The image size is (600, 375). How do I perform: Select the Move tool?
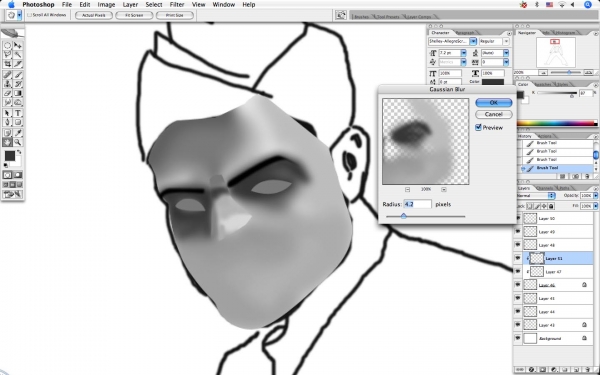(x=18, y=46)
